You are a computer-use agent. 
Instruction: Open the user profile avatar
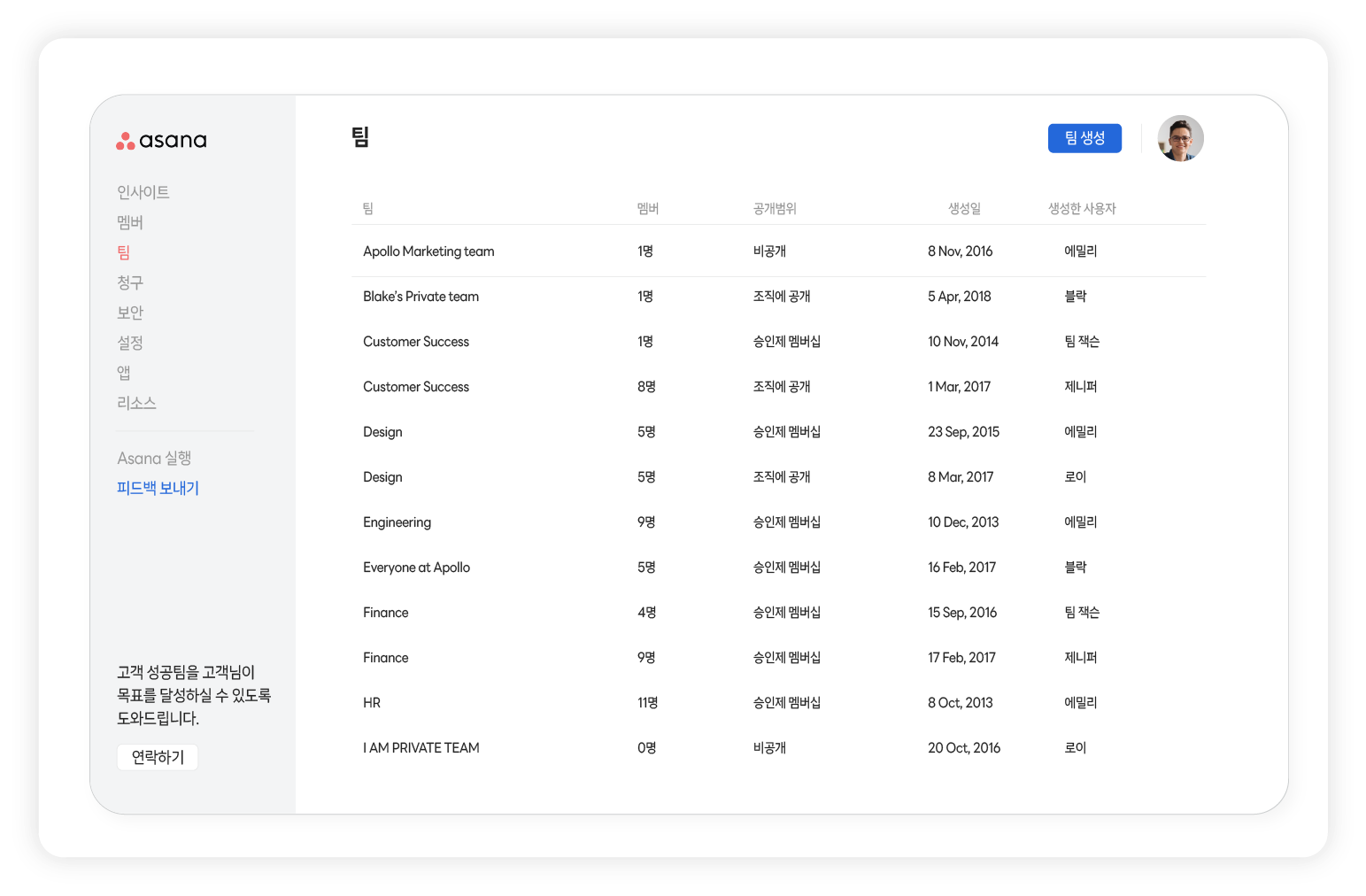(x=1180, y=138)
